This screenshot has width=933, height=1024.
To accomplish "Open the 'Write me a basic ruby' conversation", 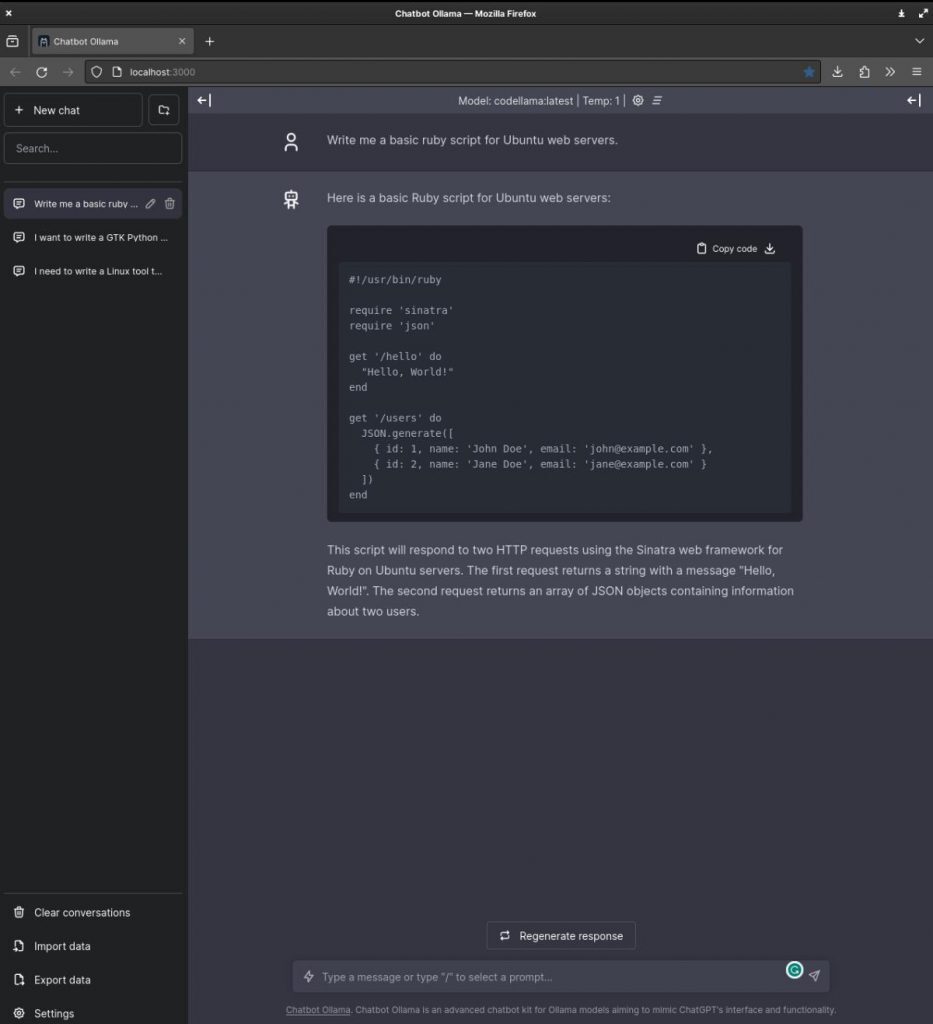I will click(86, 204).
